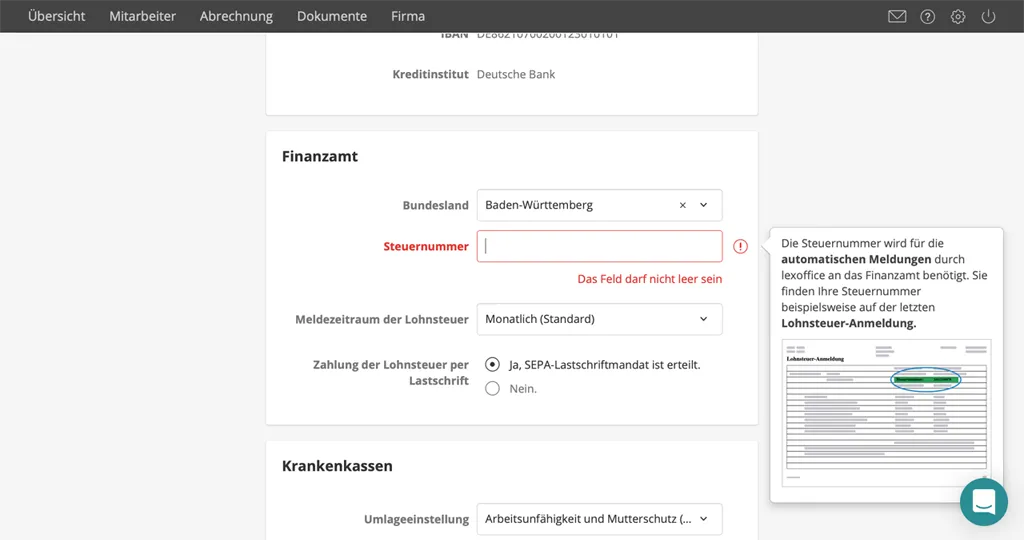Open the Abrechnung menu
The height and width of the screenshot is (540, 1025).
(x=236, y=16)
